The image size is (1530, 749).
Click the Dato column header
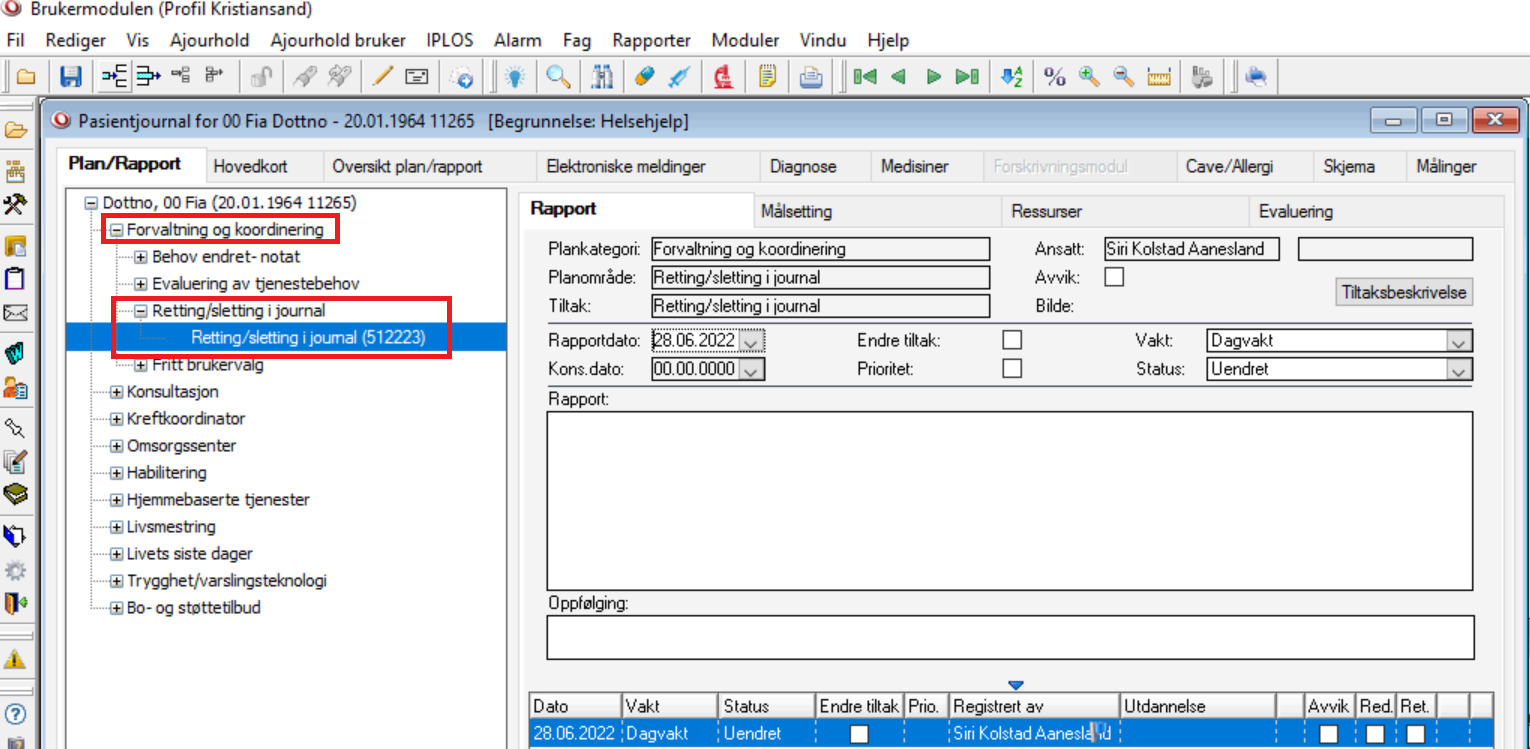(575, 706)
